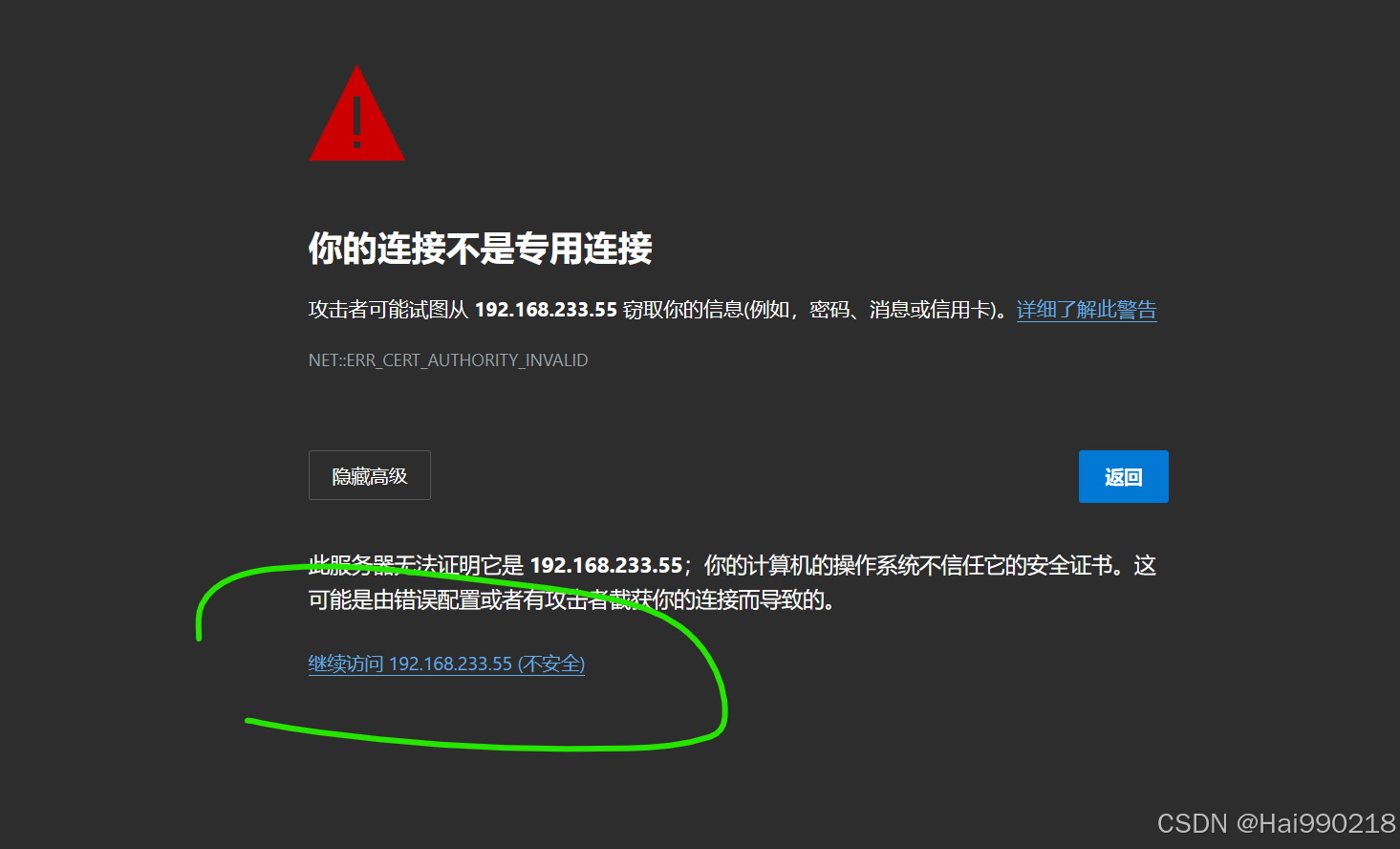Click the NET::ERR_CERT_AUTHORITY_INVALID error code
The image size is (1400, 849).
[x=448, y=360]
